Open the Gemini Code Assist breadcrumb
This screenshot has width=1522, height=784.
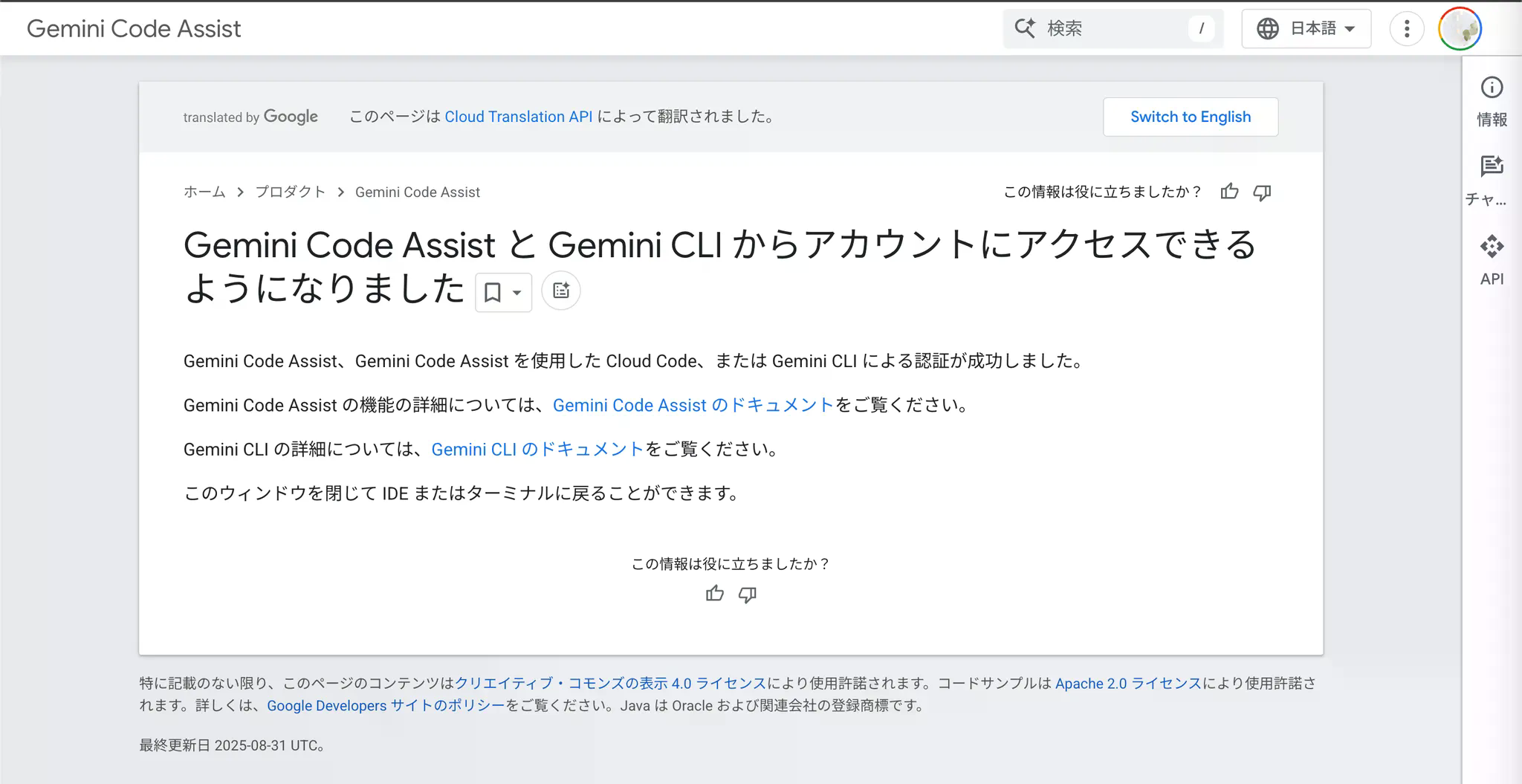coord(418,192)
